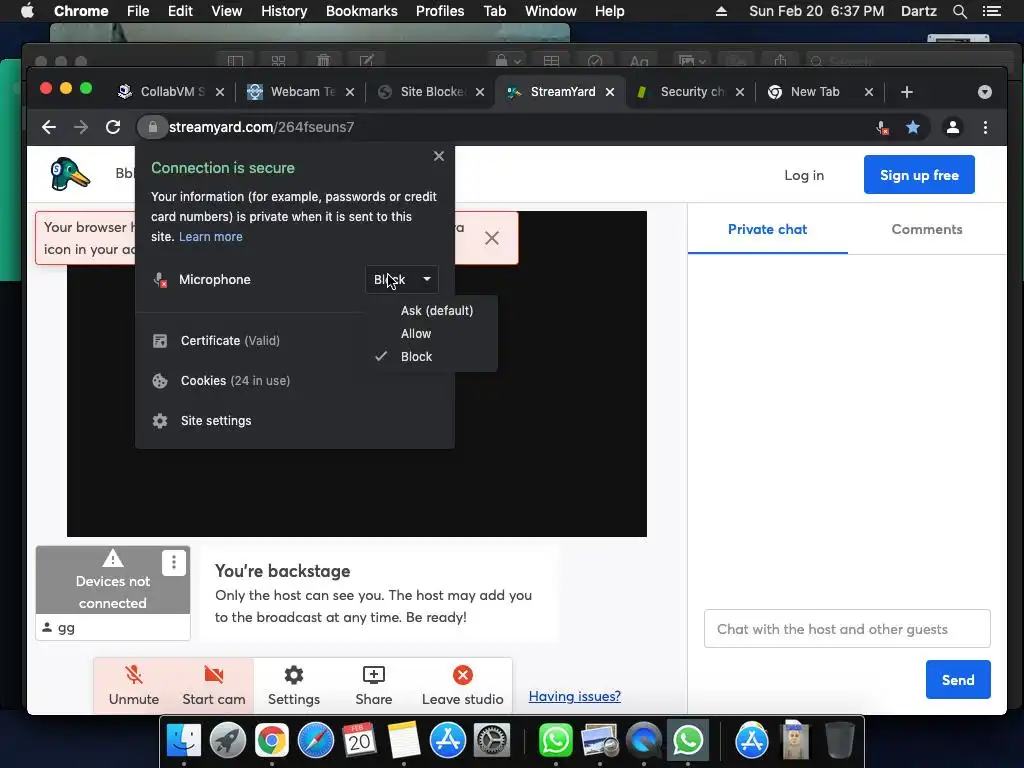Reload the StreamYard page
The height and width of the screenshot is (768, 1024).
point(113,127)
